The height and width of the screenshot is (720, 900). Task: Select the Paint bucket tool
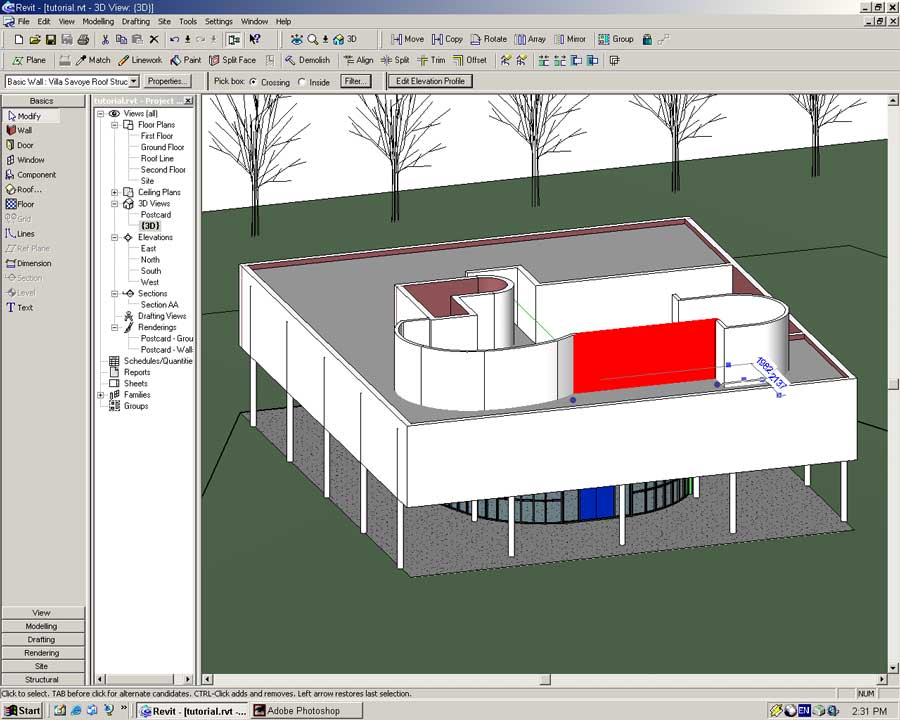[x=185, y=60]
